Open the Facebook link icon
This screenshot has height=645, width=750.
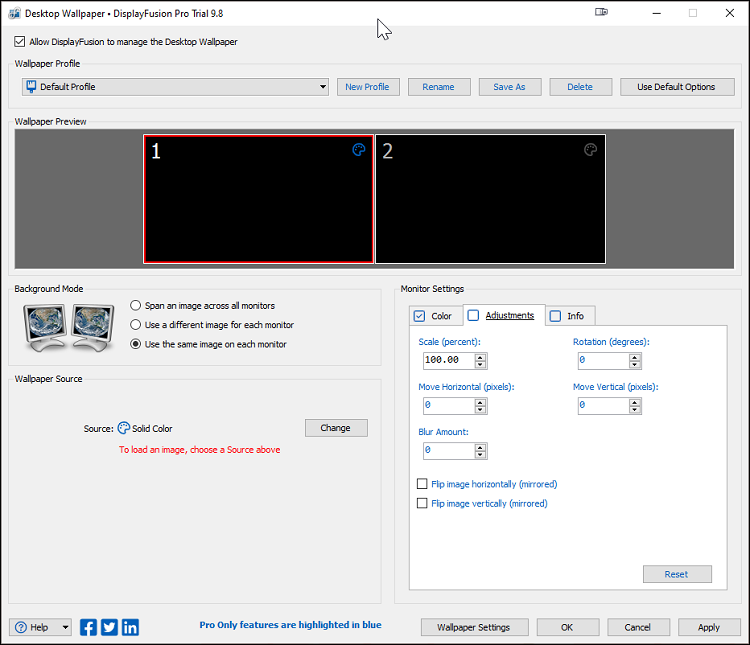pyautogui.click(x=88, y=627)
